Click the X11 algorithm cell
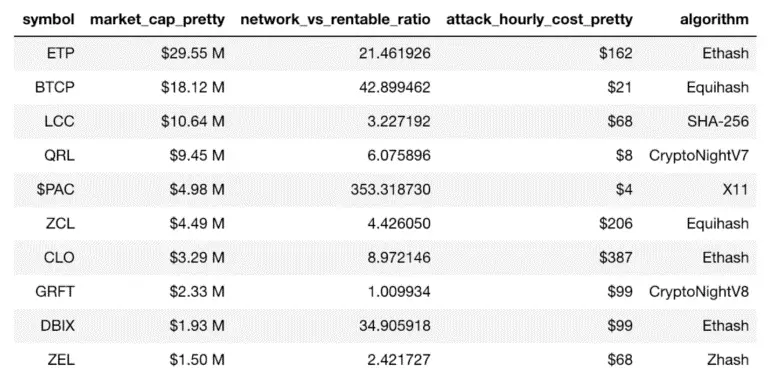 tap(736, 189)
